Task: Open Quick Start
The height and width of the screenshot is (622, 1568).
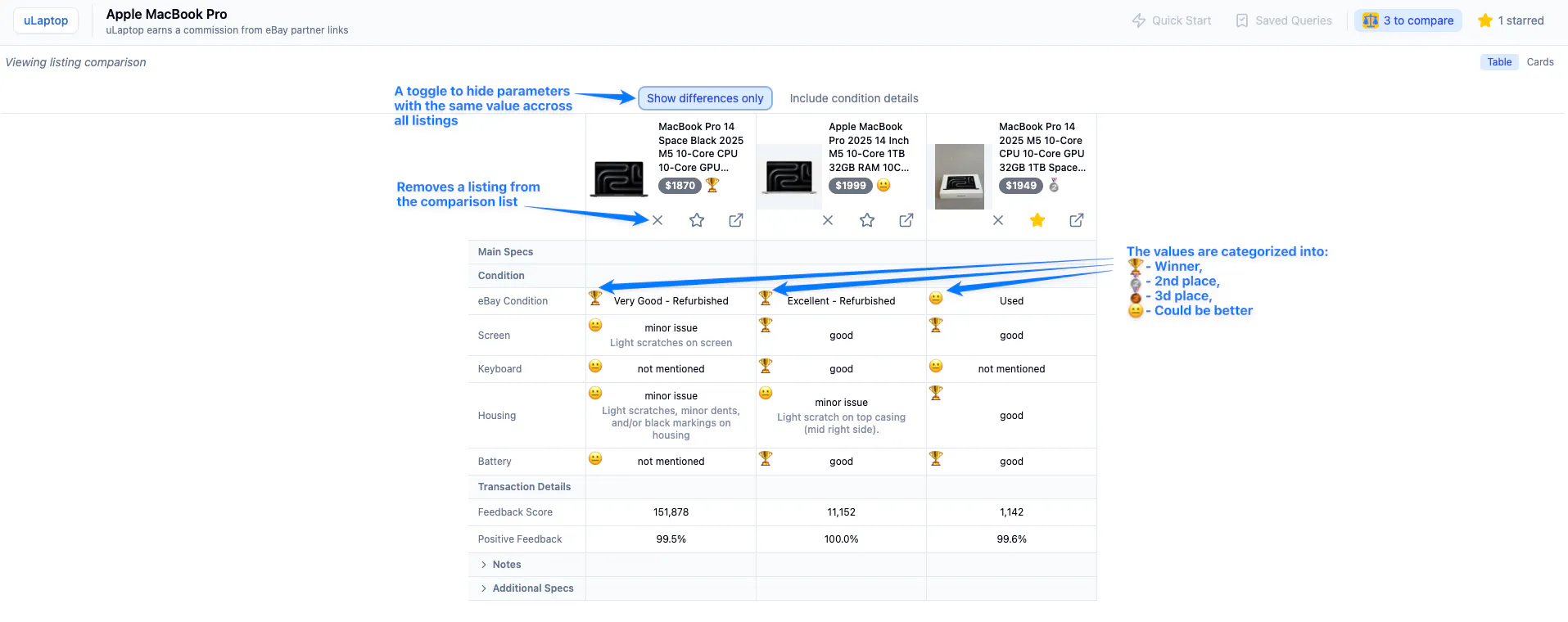Action: click(1172, 20)
